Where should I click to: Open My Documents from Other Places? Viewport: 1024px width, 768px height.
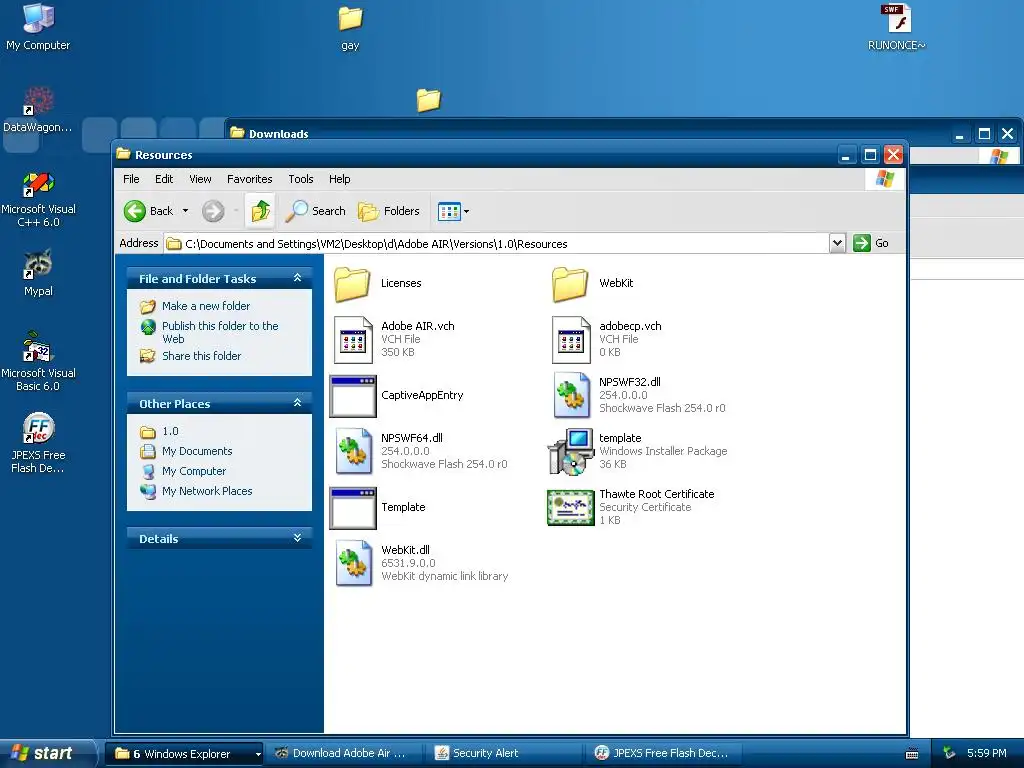(197, 451)
